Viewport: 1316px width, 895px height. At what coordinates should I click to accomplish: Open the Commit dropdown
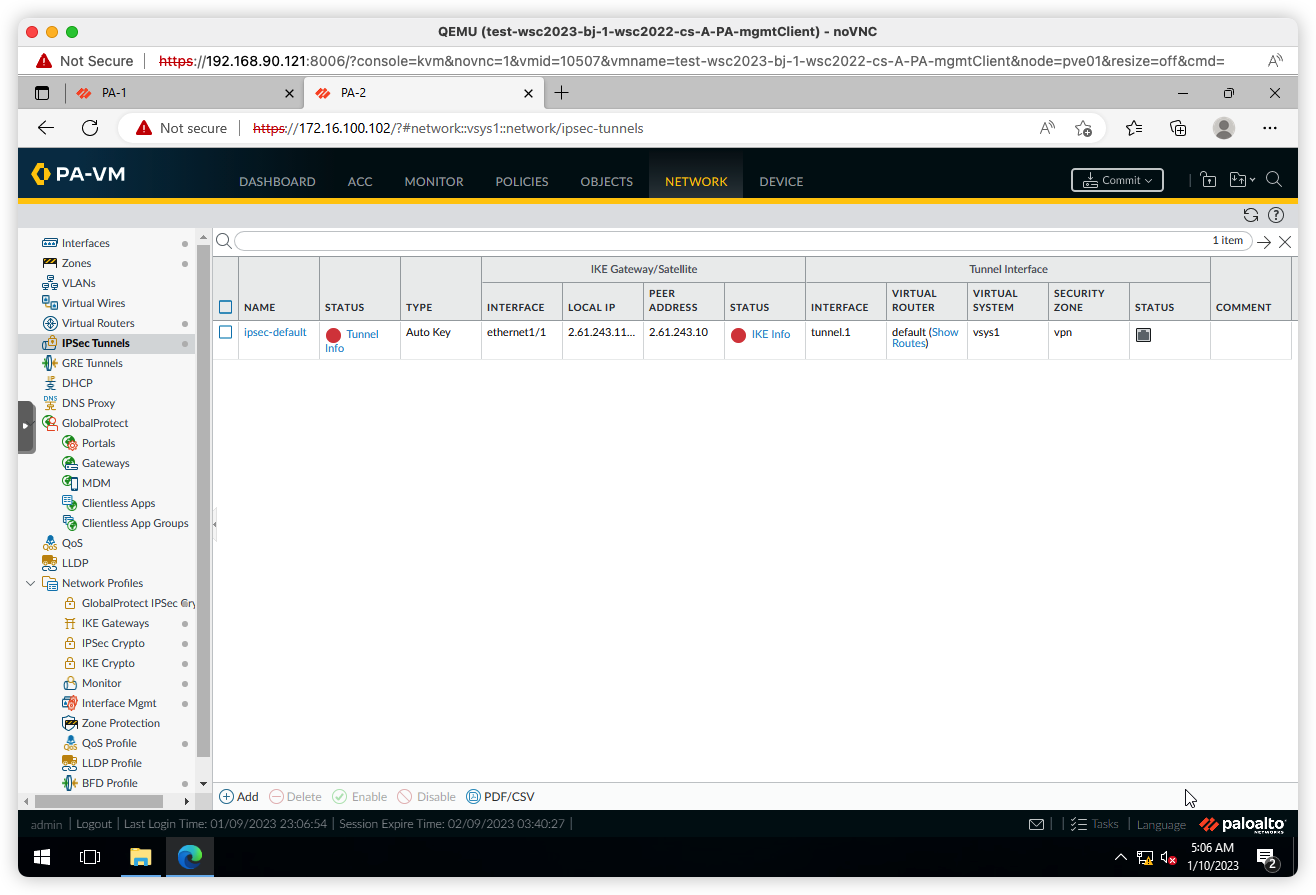1117,180
